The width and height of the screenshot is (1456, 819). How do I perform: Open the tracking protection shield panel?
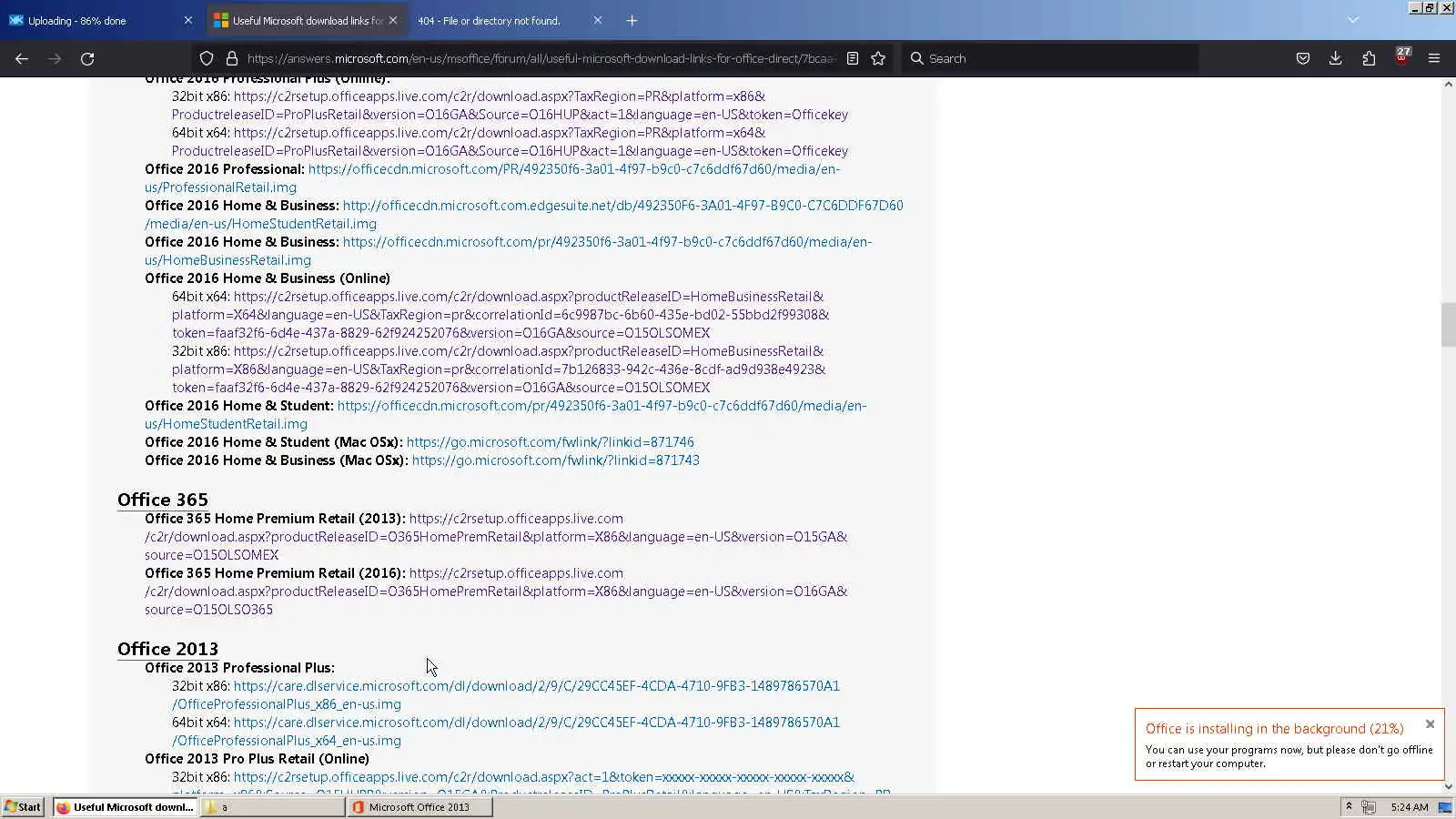207,58
